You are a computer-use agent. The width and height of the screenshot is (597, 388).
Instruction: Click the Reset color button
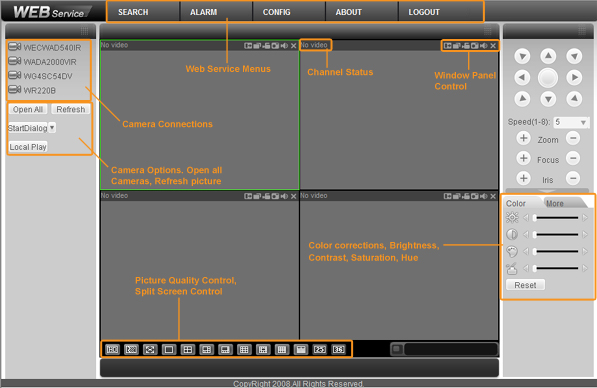pos(525,285)
